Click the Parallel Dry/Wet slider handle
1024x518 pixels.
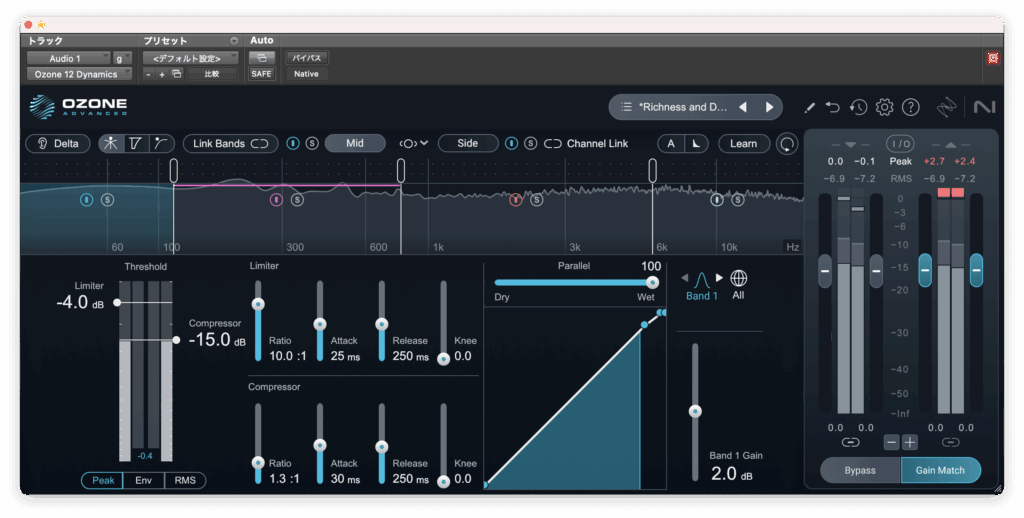(x=652, y=282)
